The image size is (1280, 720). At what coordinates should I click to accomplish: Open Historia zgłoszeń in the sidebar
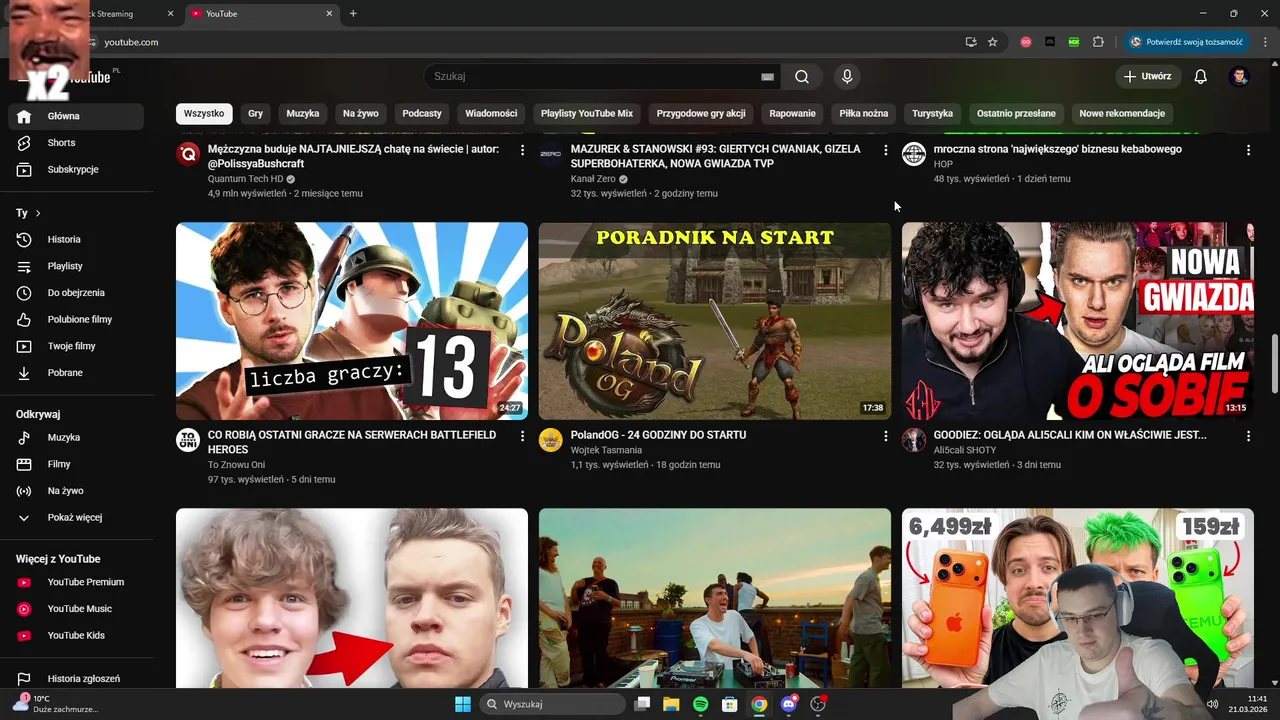pyautogui.click(x=77, y=679)
